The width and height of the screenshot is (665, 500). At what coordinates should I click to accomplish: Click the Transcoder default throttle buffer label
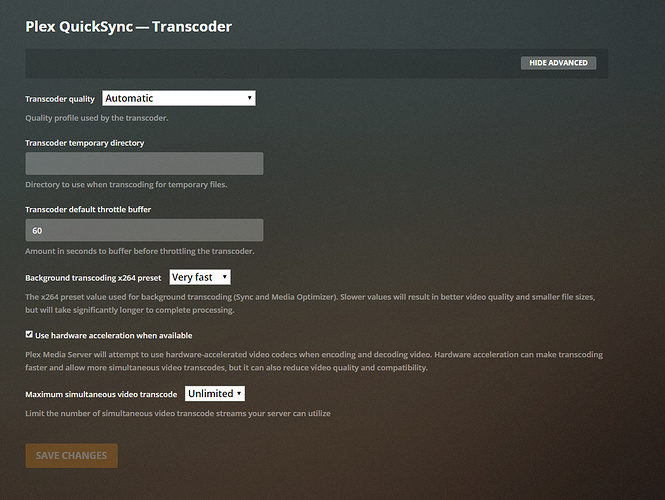[88, 209]
